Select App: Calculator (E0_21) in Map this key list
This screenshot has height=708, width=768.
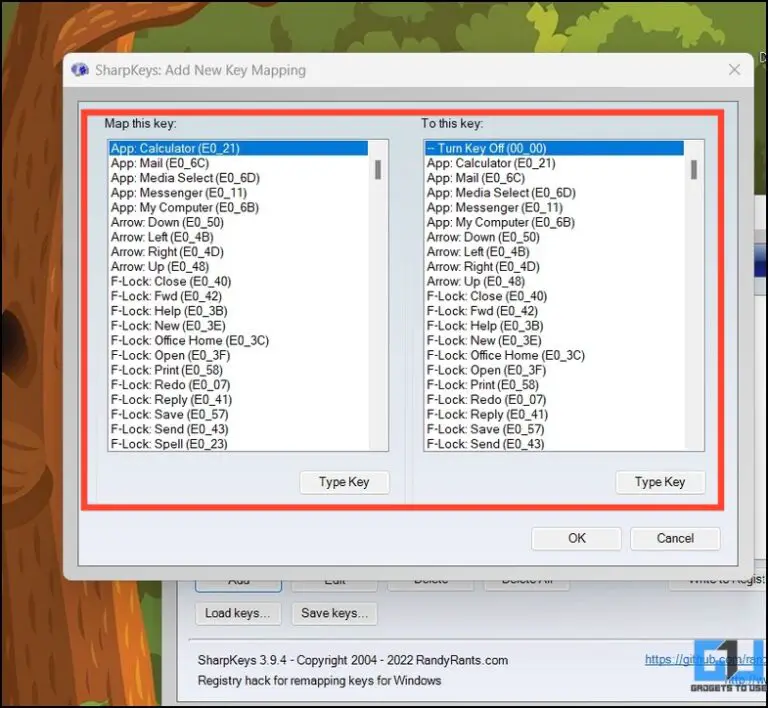pyautogui.click(x=239, y=148)
